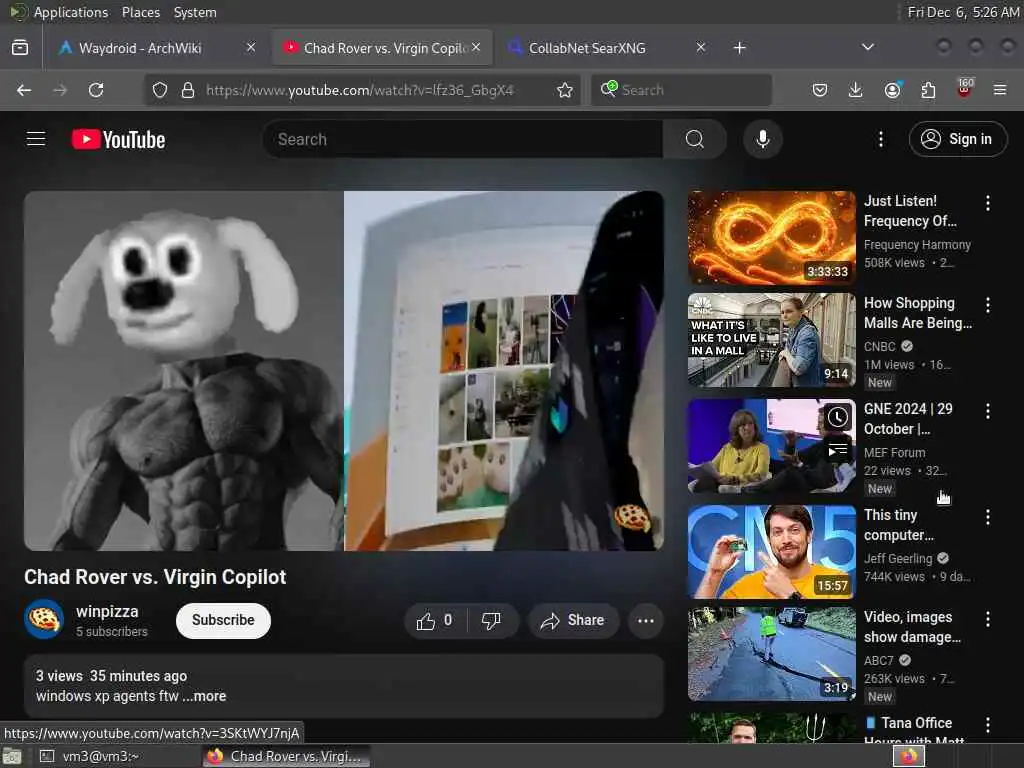The width and height of the screenshot is (1024, 768).
Task: Switch to the Waydroid - ArchWiki tab
Action: coord(157,48)
